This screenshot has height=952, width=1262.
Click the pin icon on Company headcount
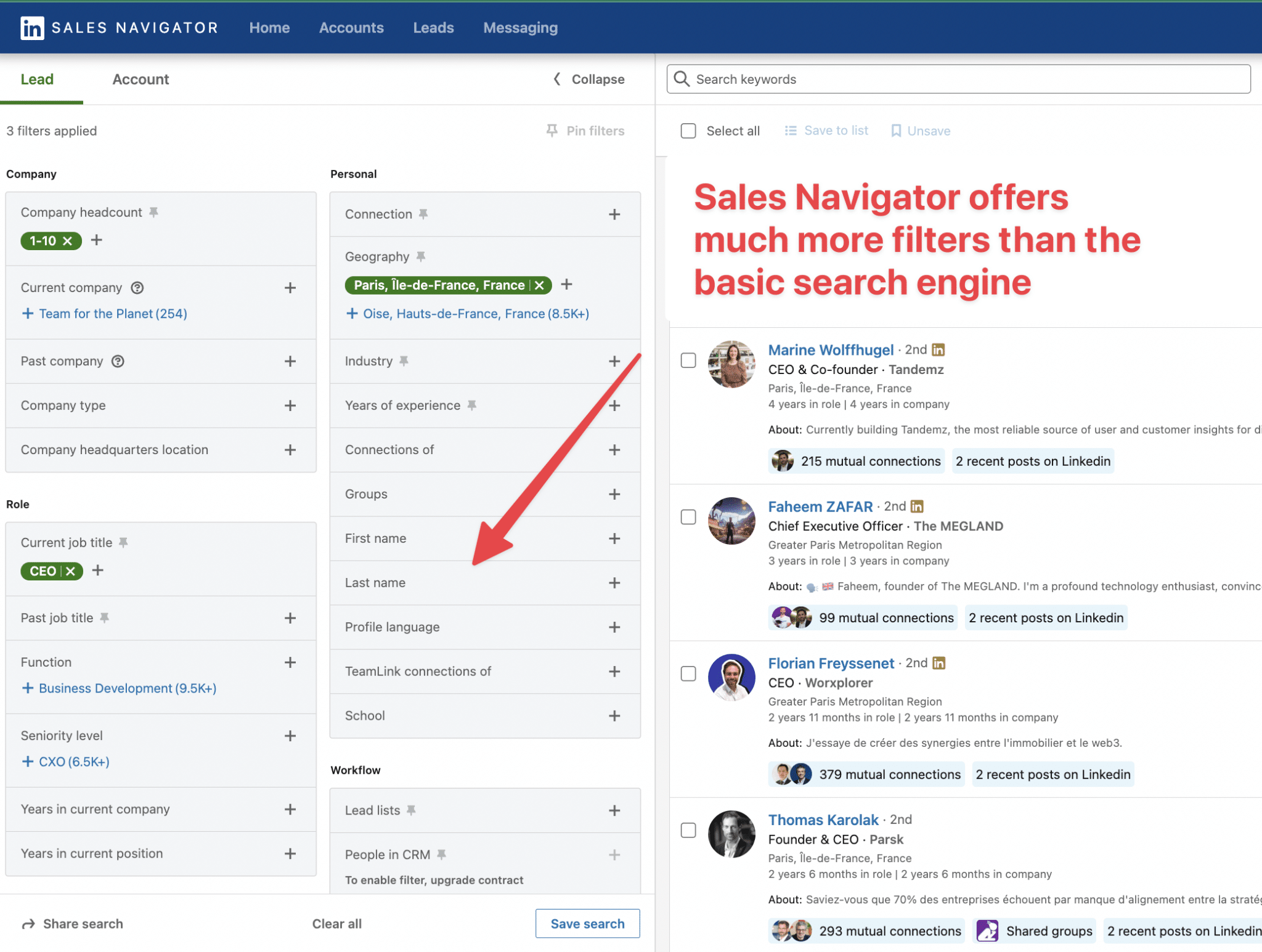coord(155,211)
